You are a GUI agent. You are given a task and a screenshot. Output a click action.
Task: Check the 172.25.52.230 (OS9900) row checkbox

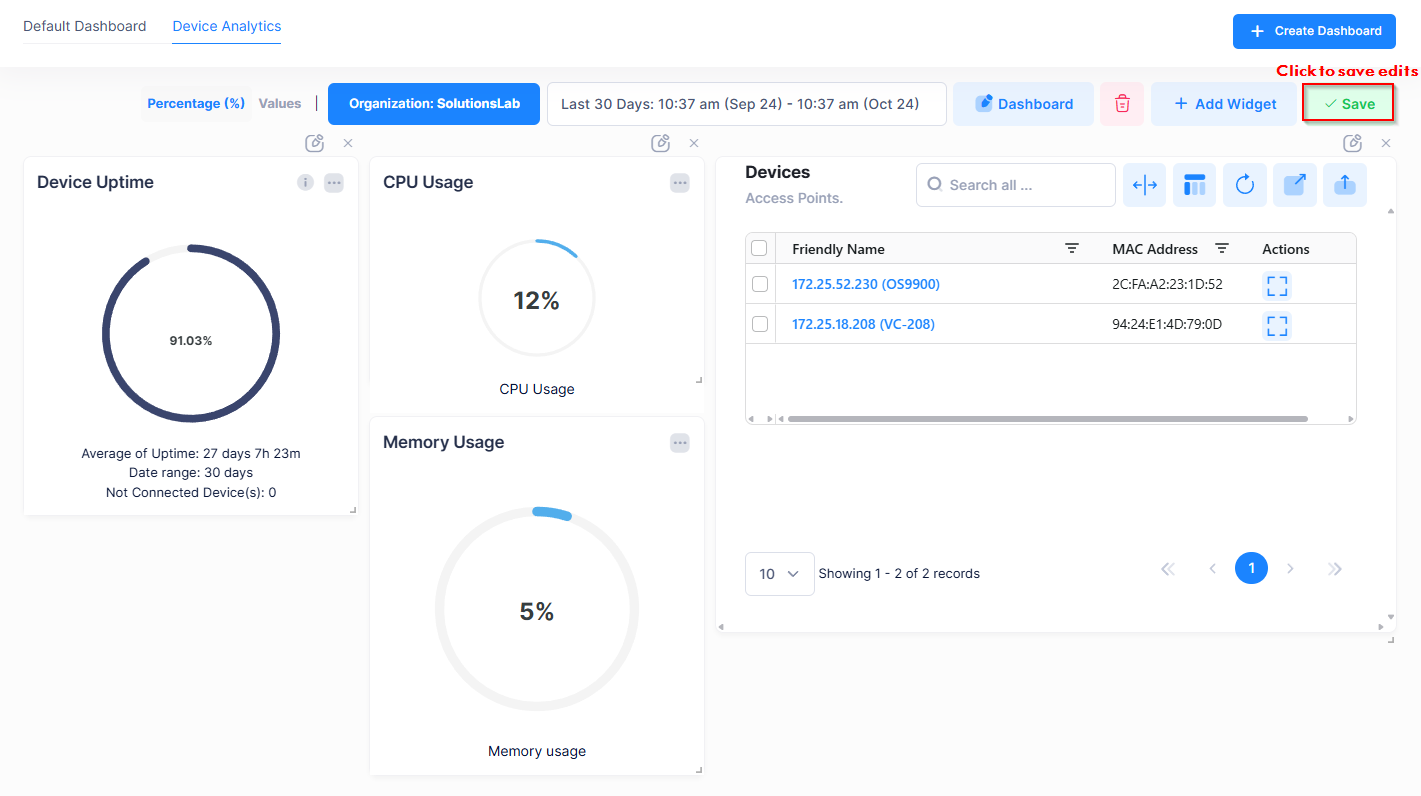(x=760, y=284)
